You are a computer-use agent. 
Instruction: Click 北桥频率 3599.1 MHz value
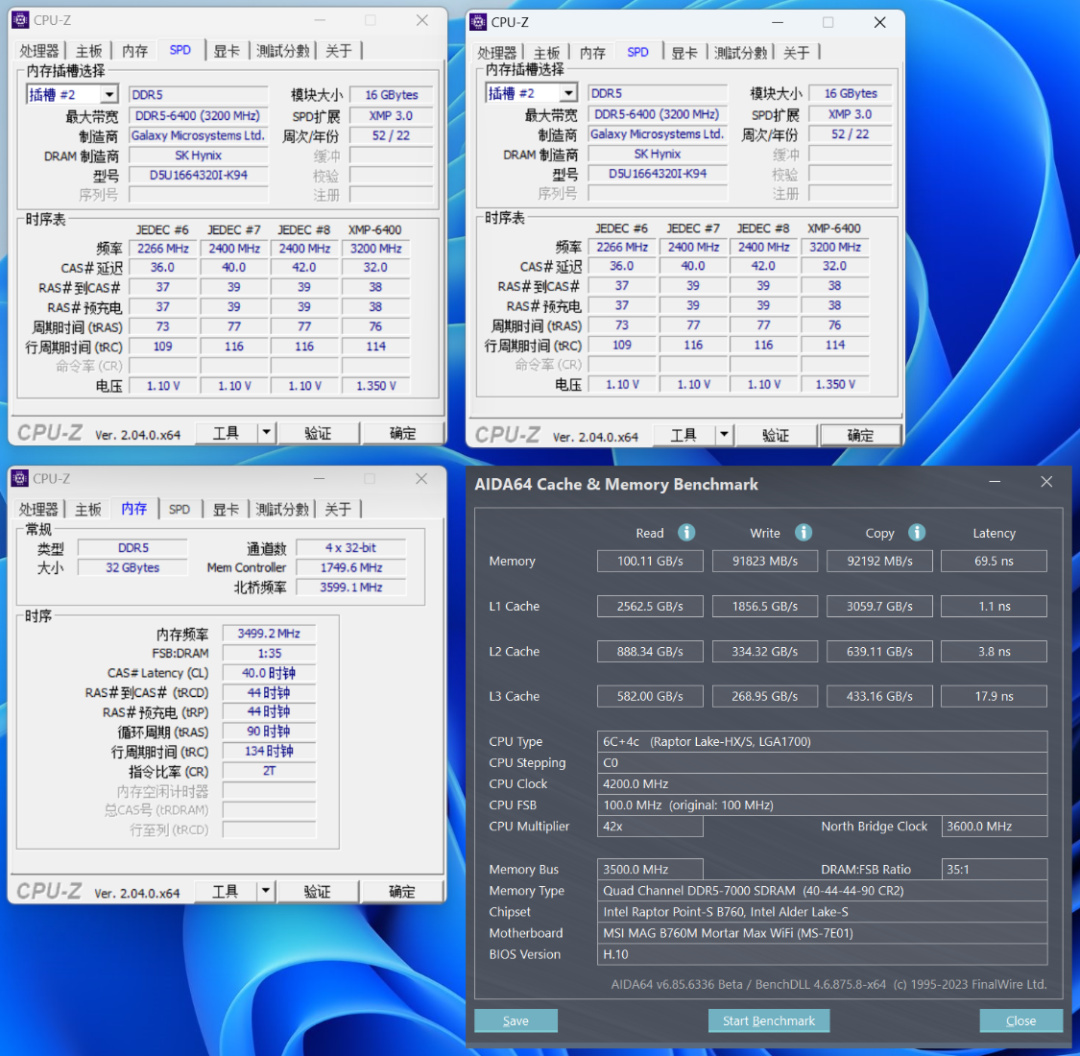pyautogui.click(x=351, y=587)
